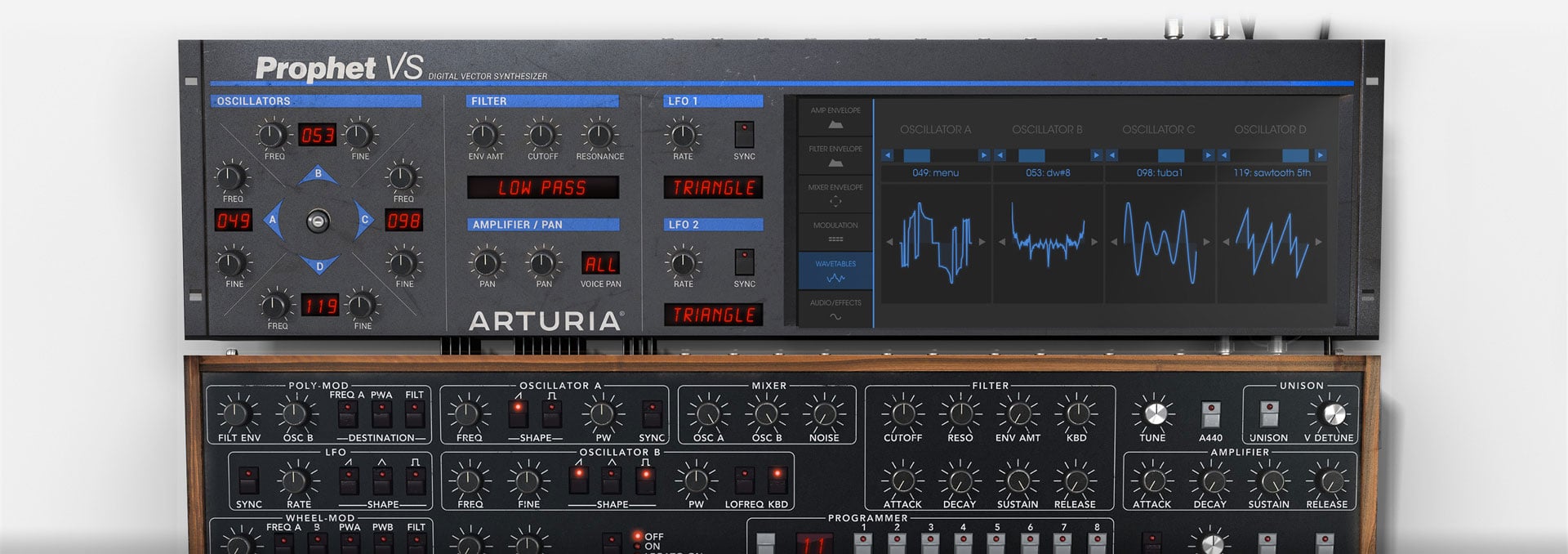1568x554 pixels.
Task: Select the Wavetables tab
Action: click(x=835, y=270)
